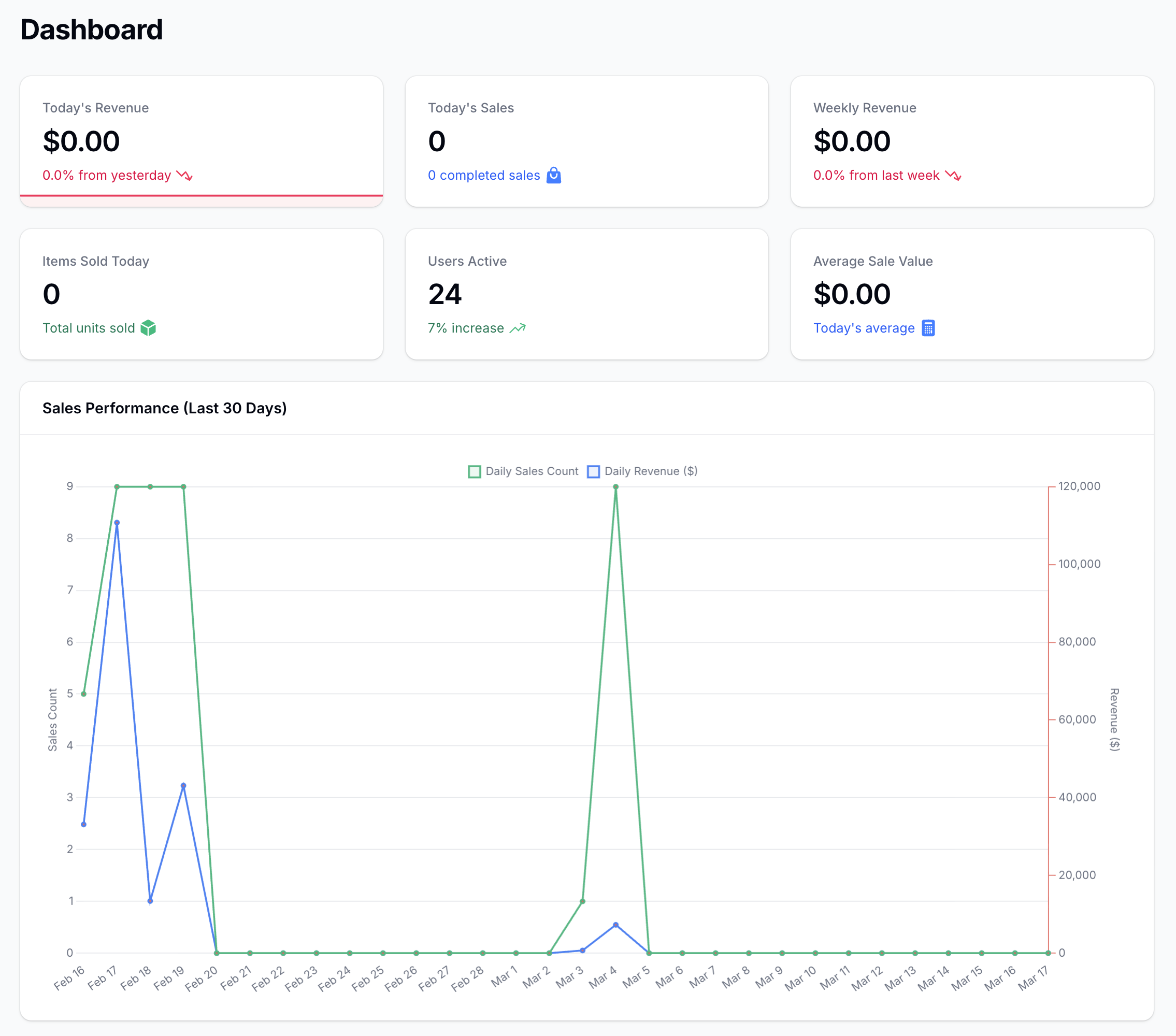This screenshot has height=1036, width=1176.
Task: Click the downward trend icon under Weekly Revenue
Action: (953, 176)
